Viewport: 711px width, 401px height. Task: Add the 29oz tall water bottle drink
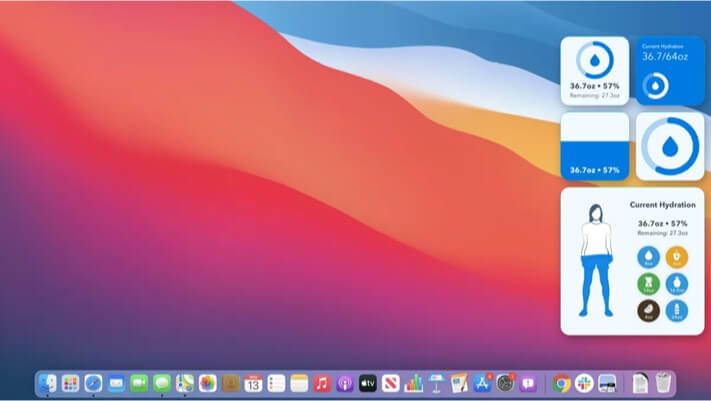click(x=677, y=311)
